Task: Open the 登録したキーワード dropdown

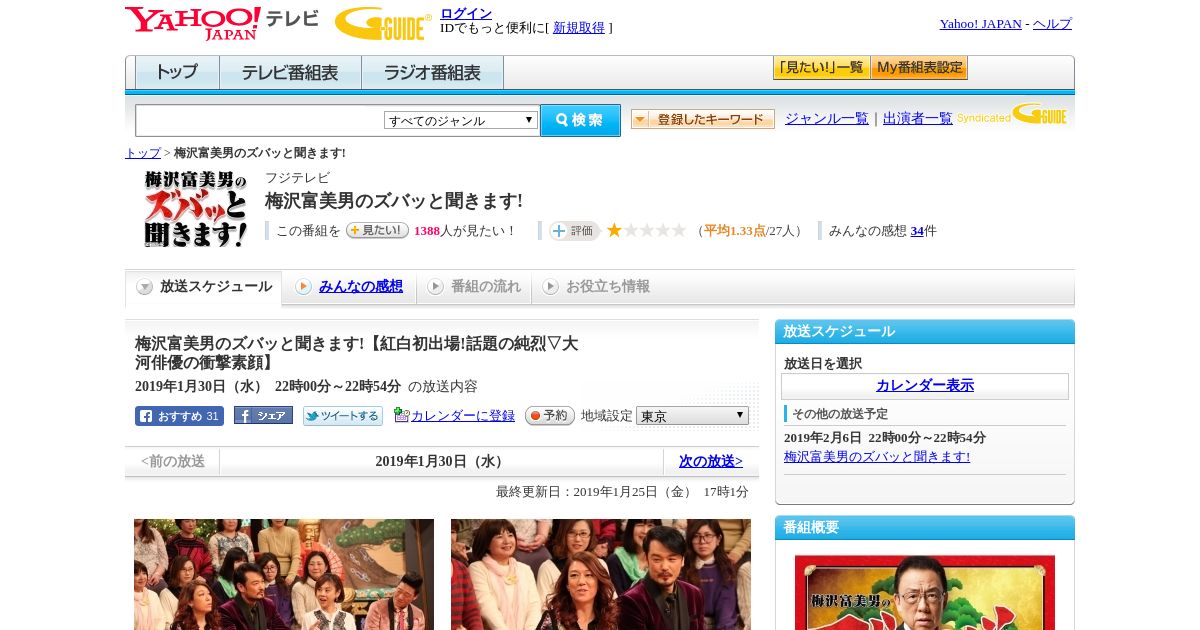Action: [x=703, y=119]
